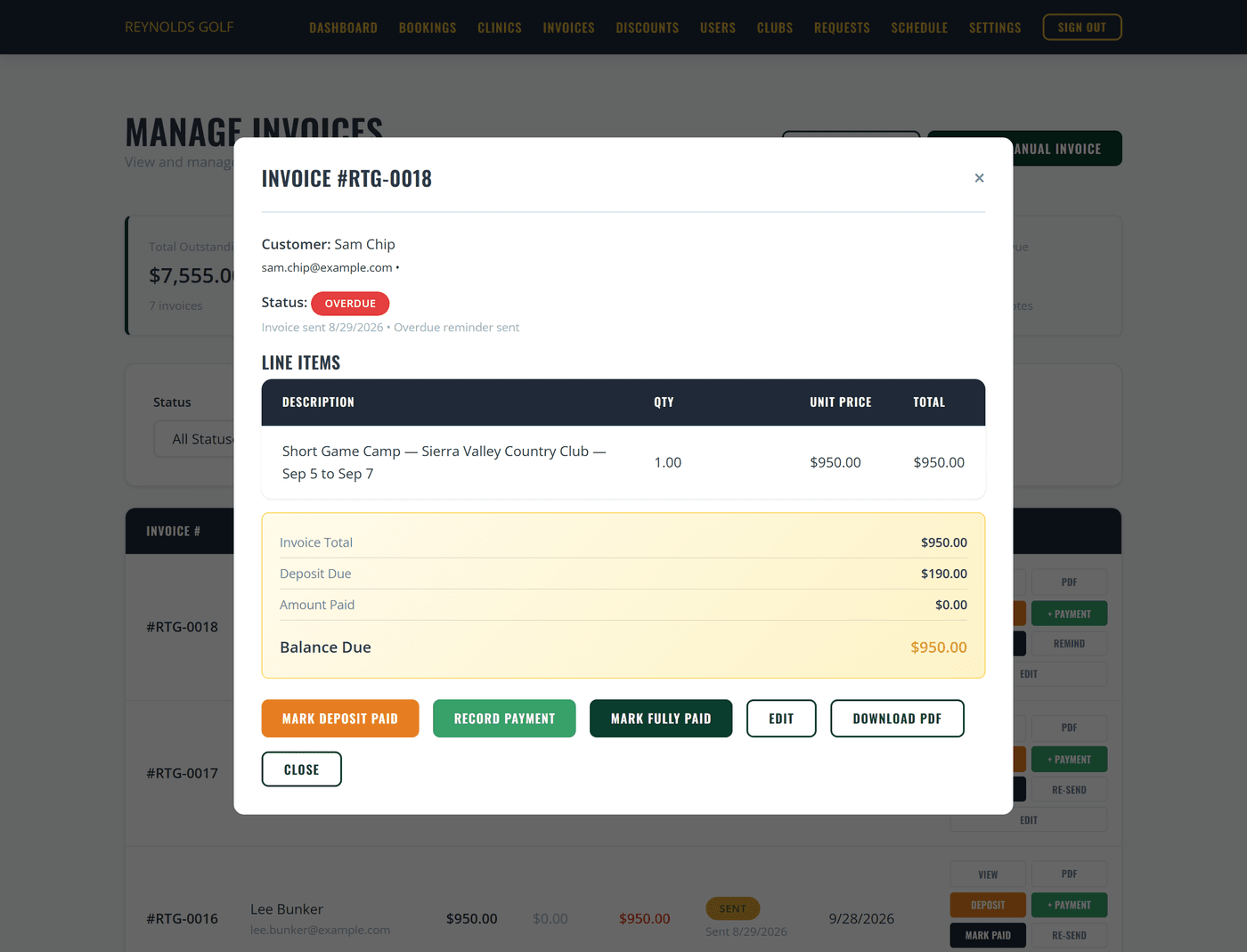Click Remind button for RTG-0018
Screen dimensions: 1247x952
(1069, 644)
